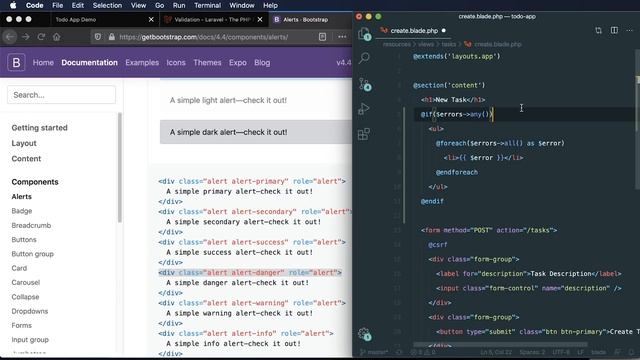Open the Run and Debug view
Viewport: 640px width, 360px height.
[x=364, y=109]
